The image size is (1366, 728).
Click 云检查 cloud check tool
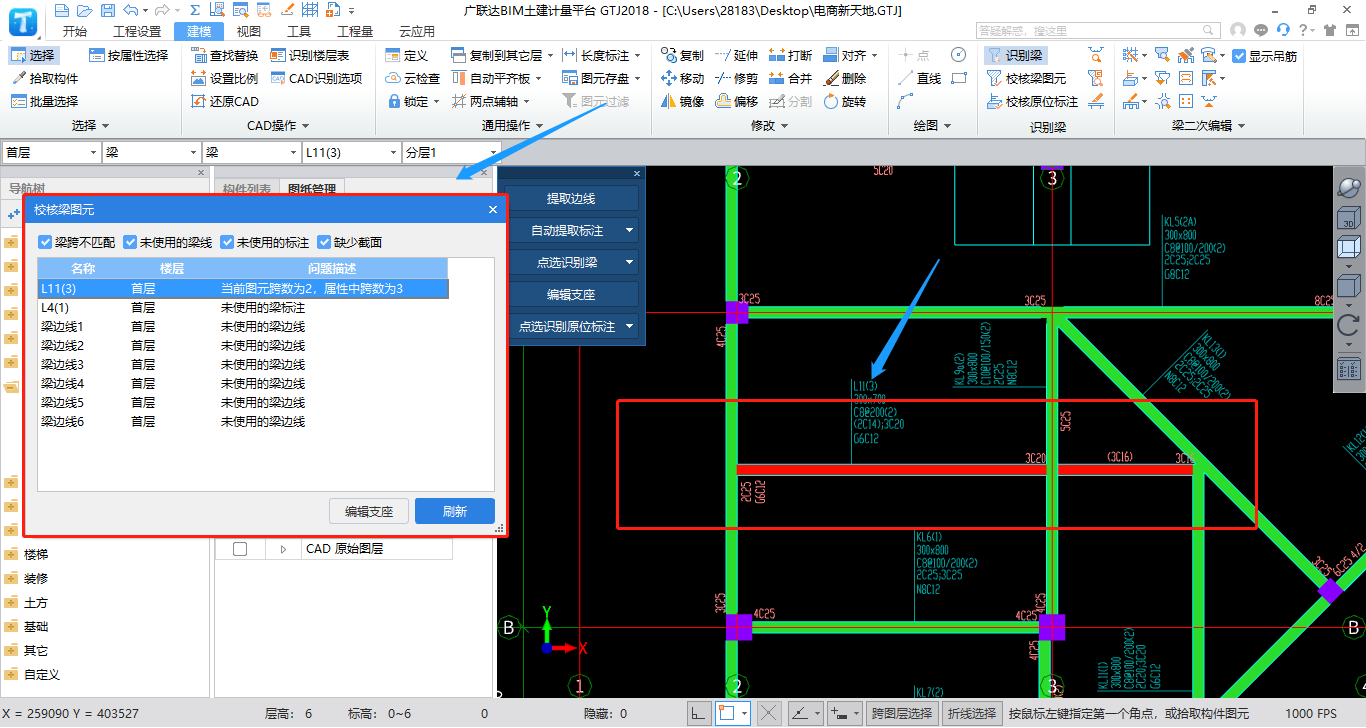click(412, 78)
